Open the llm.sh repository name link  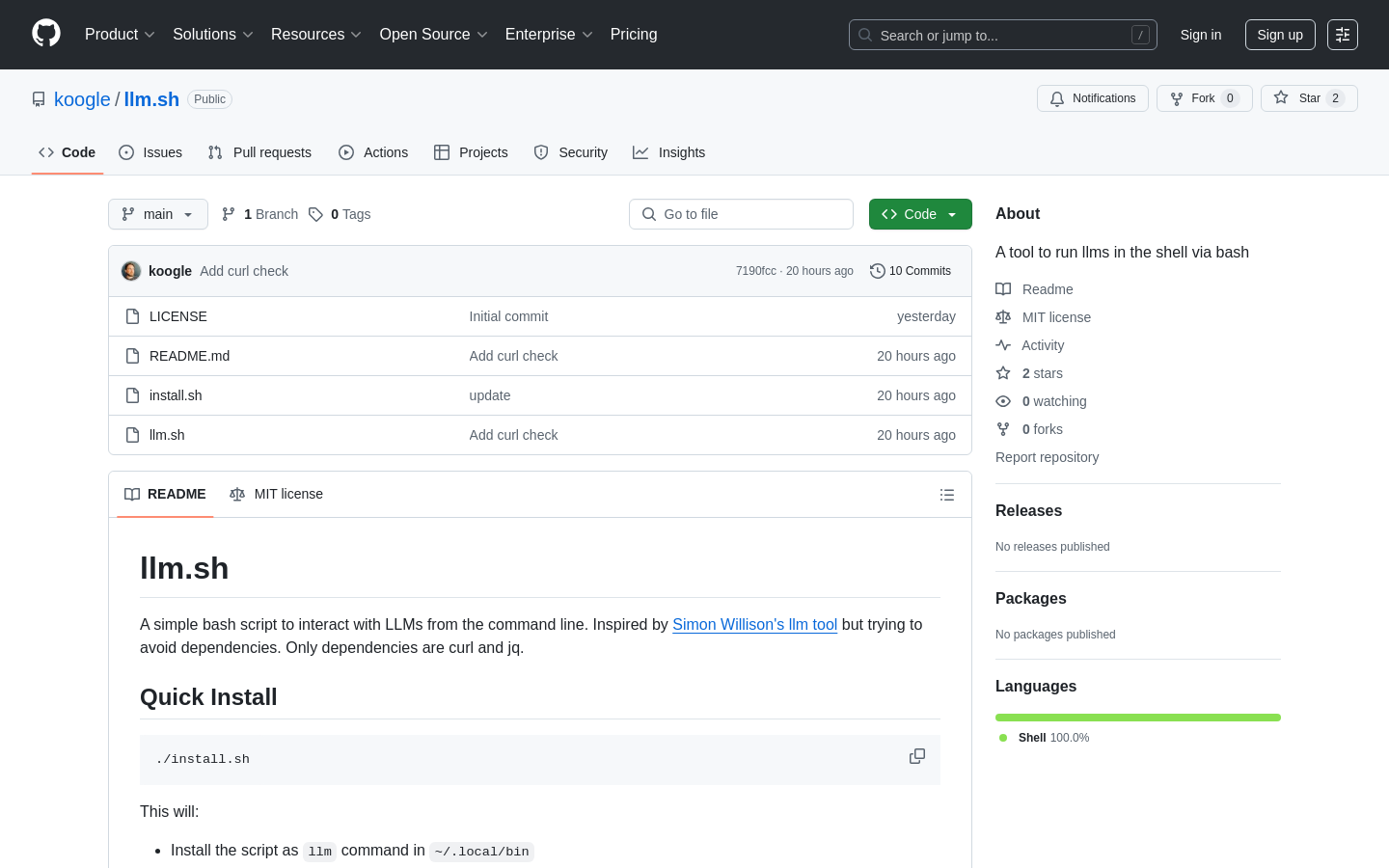[151, 99]
